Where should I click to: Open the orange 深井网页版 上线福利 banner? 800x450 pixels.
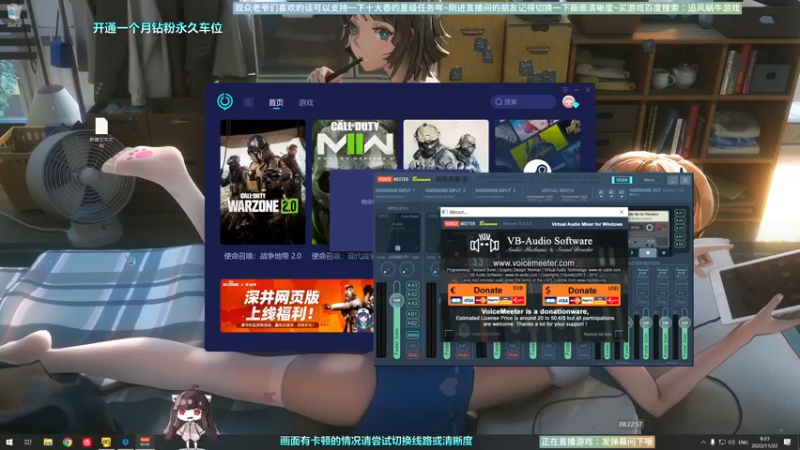coord(296,306)
